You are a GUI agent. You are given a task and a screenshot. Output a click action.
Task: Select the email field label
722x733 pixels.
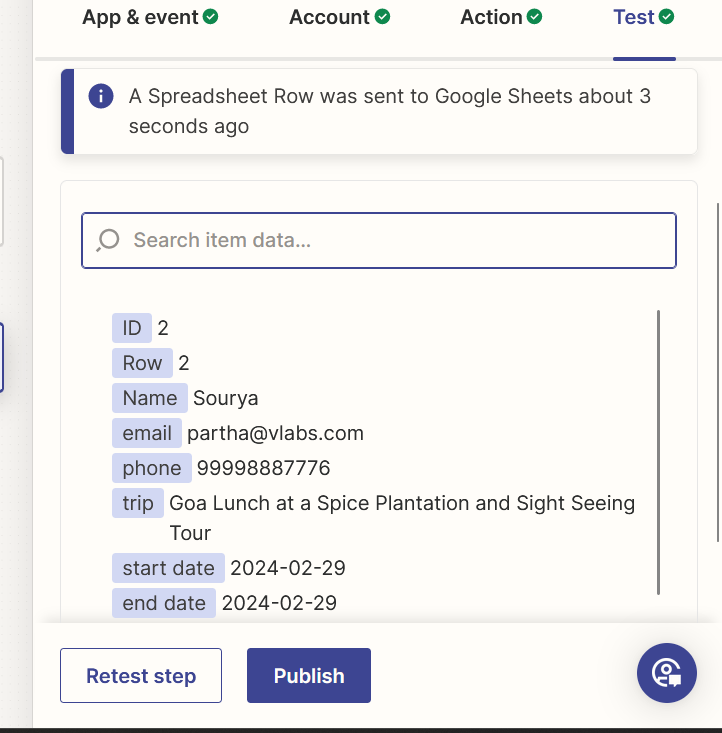(x=147, y=433)
